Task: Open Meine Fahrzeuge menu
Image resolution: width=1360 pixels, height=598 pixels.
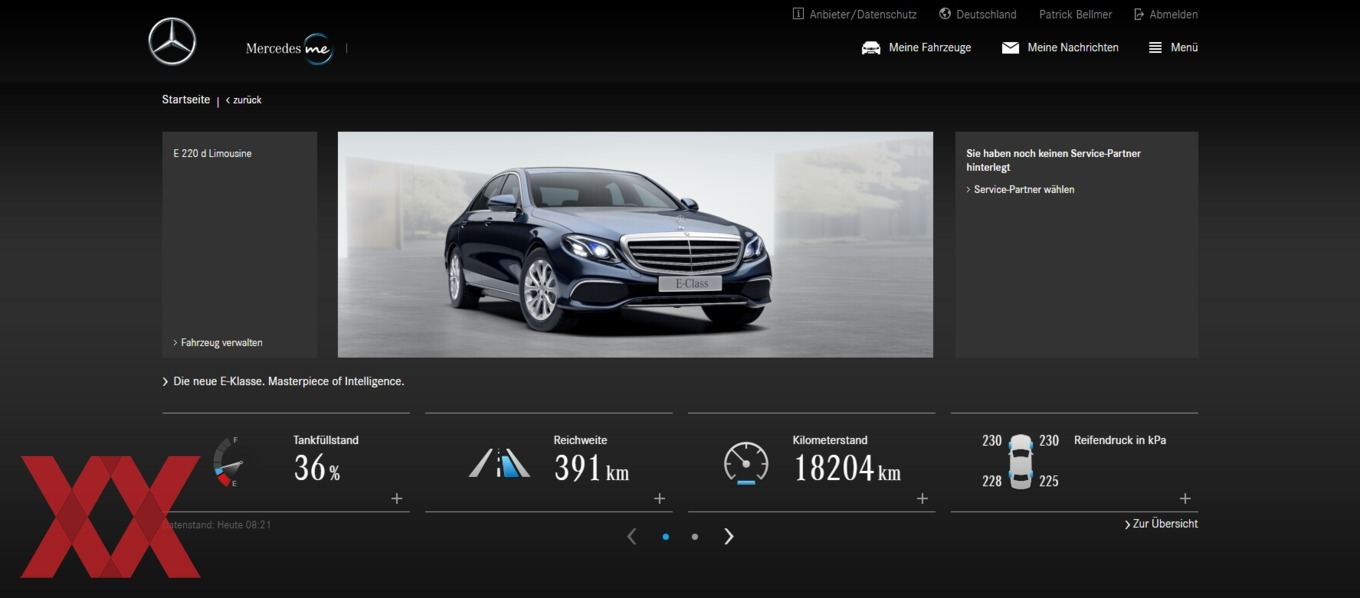Action: [x=930, y=48]
